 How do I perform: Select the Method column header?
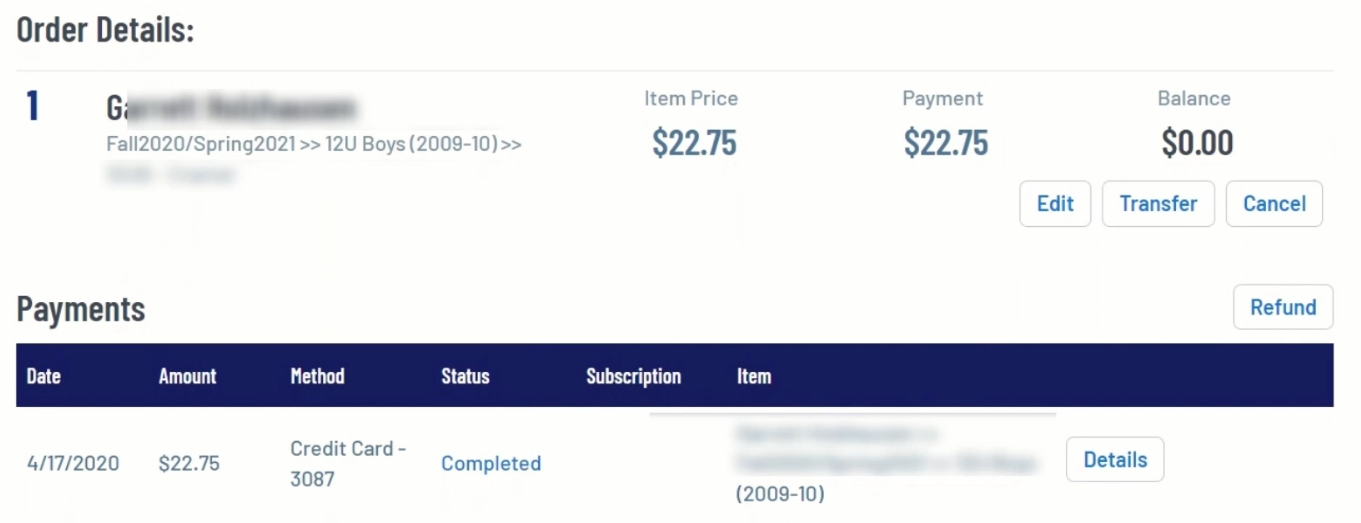317,376
